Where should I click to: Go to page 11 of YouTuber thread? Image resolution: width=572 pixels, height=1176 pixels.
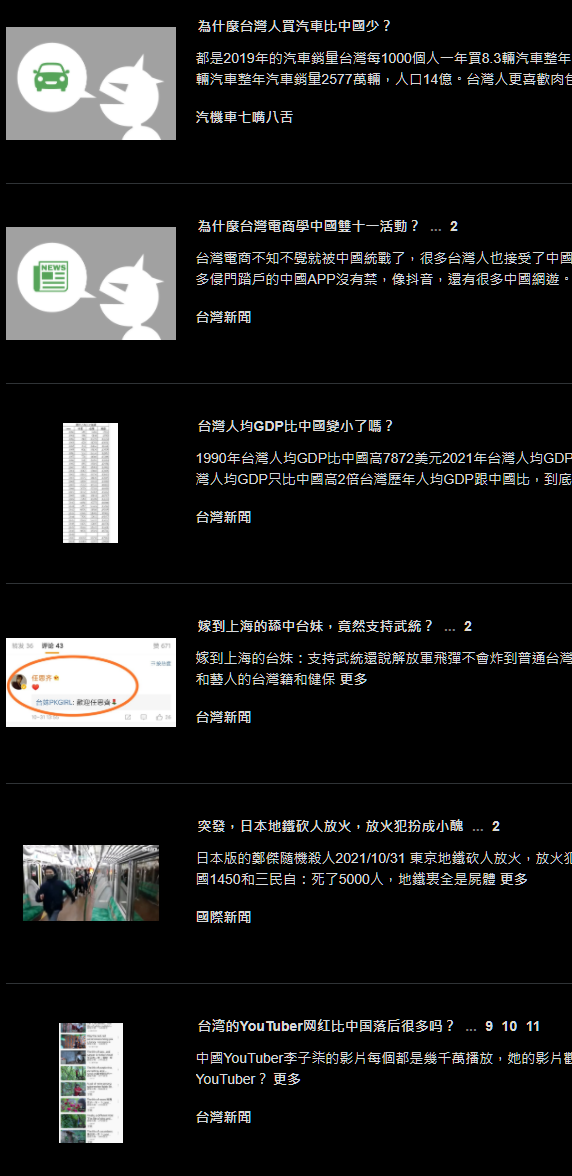click(533, 1027)
